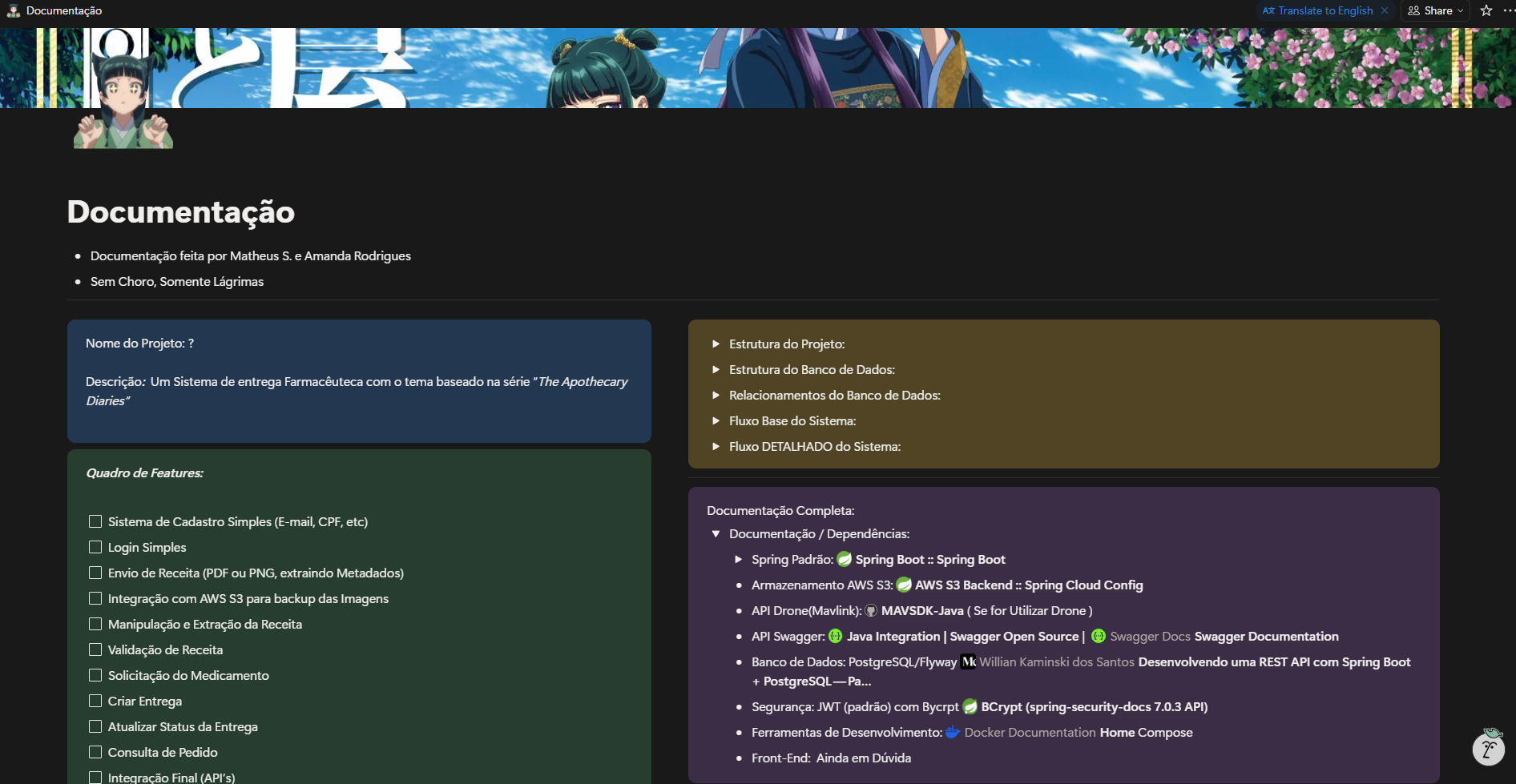Image resolution: width=1516 pixels, height=784 pixels.
Task: Click the Share people icon
Action: coord(1413,10)
